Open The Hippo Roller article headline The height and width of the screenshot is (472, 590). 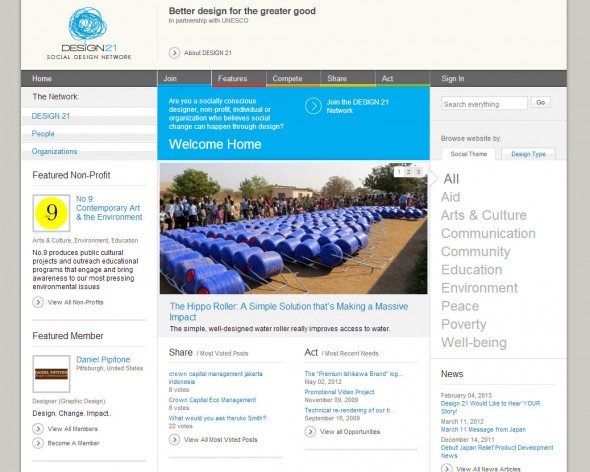(289, 312)
